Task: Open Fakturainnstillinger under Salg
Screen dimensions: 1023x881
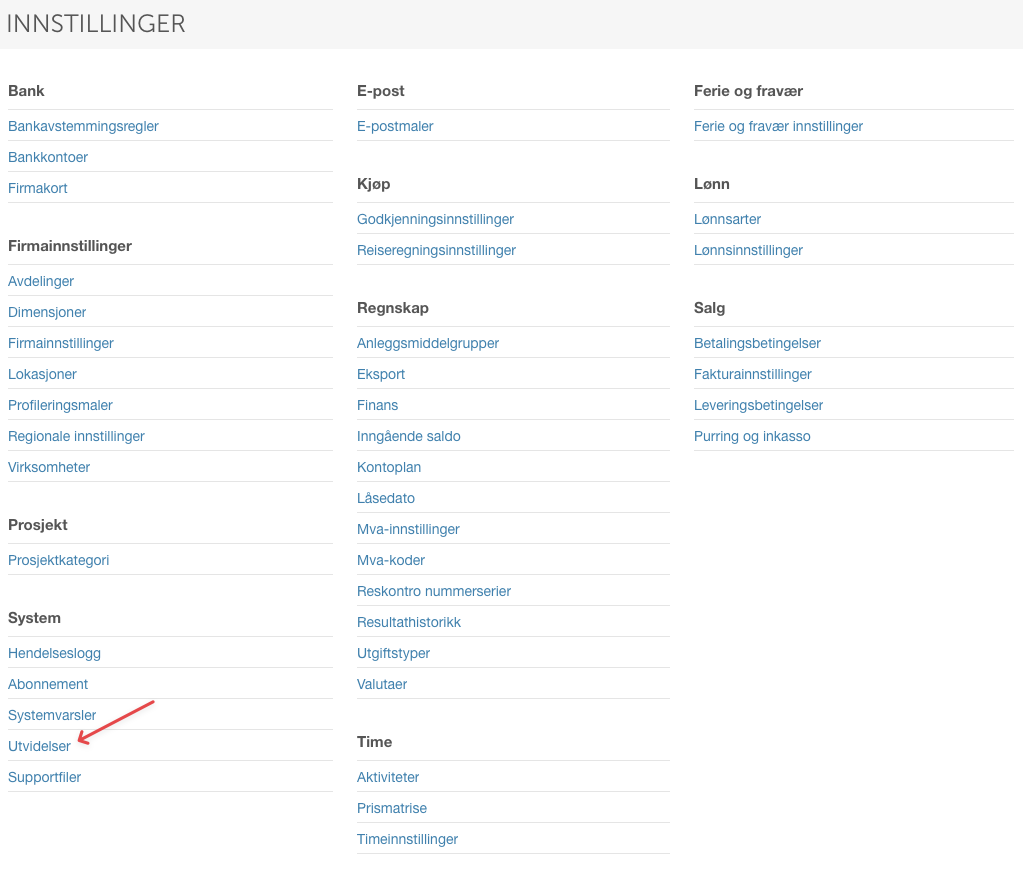Action: point(753,374)
